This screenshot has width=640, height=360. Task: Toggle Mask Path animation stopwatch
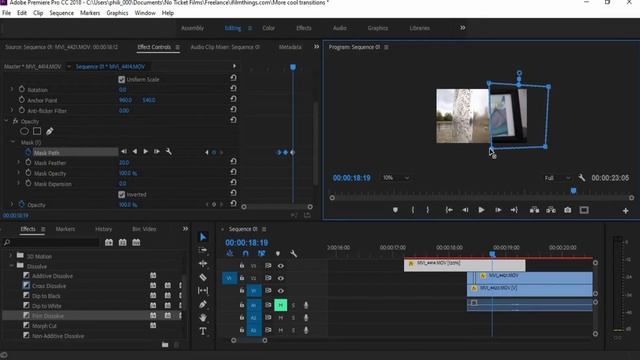point(28,152)
